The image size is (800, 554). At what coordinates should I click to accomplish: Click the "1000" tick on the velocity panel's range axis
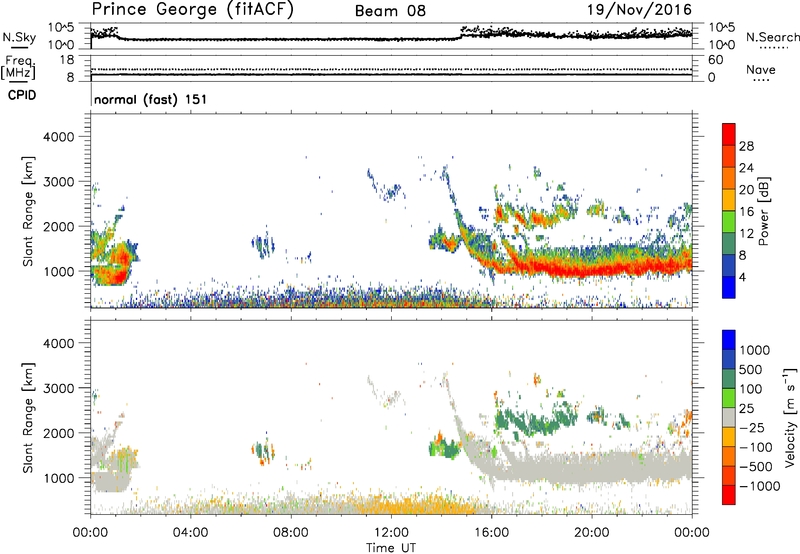pos(59,478)
